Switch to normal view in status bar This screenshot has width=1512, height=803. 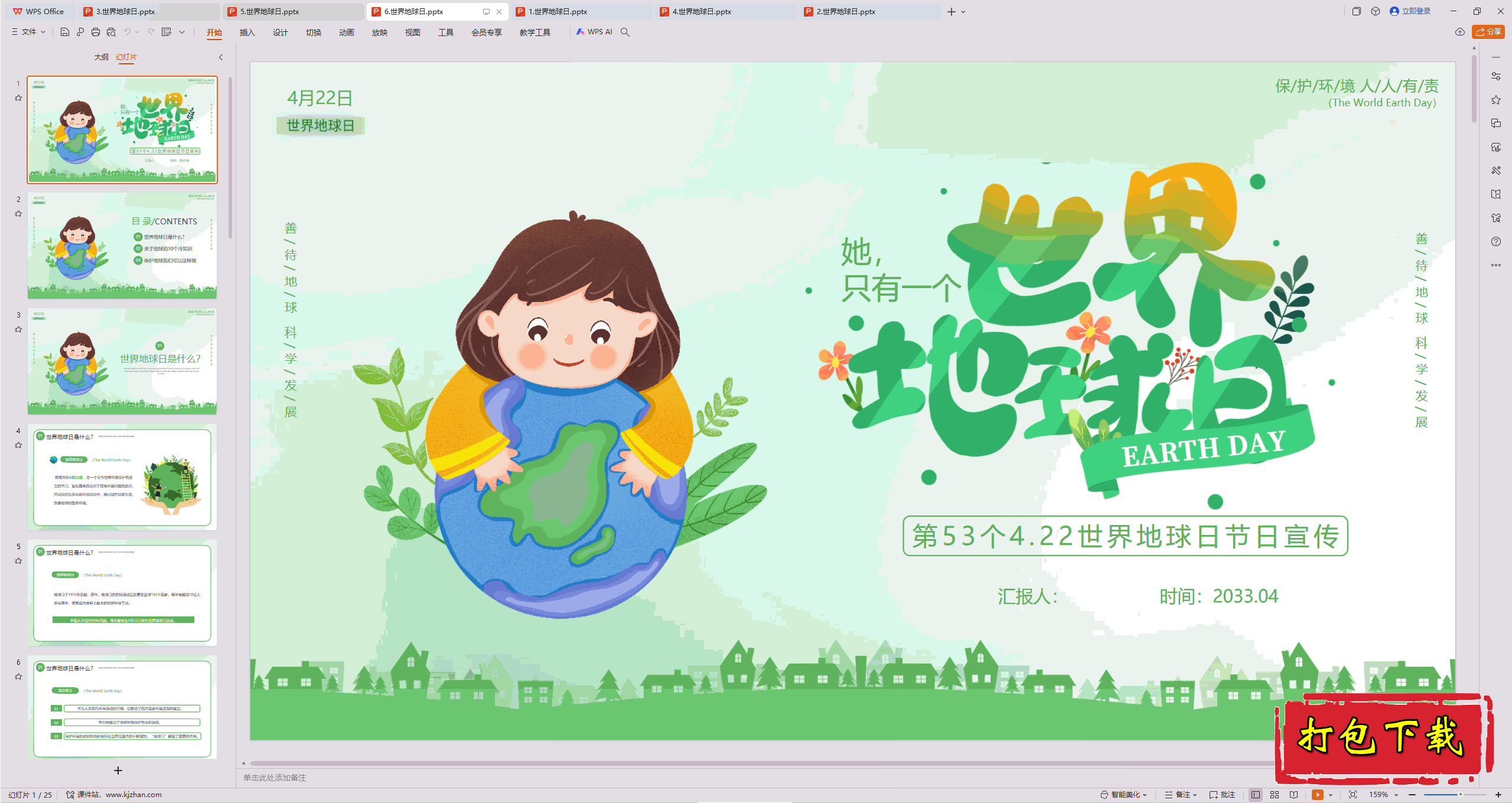tap(1256, 795)
